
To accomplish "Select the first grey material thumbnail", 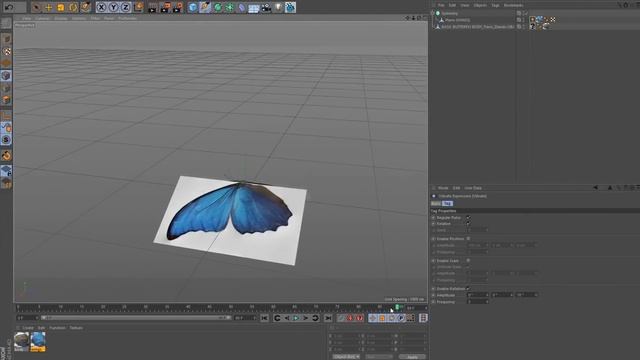I will click(22, 342).
